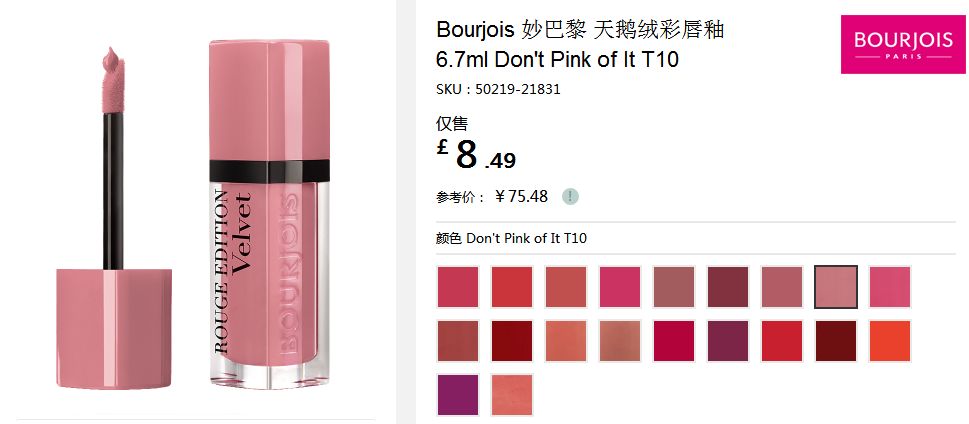The image size is (969, 424).
Task: Select the first swatch in the top row
Action: pyautogui.click(x=458, y=287)
